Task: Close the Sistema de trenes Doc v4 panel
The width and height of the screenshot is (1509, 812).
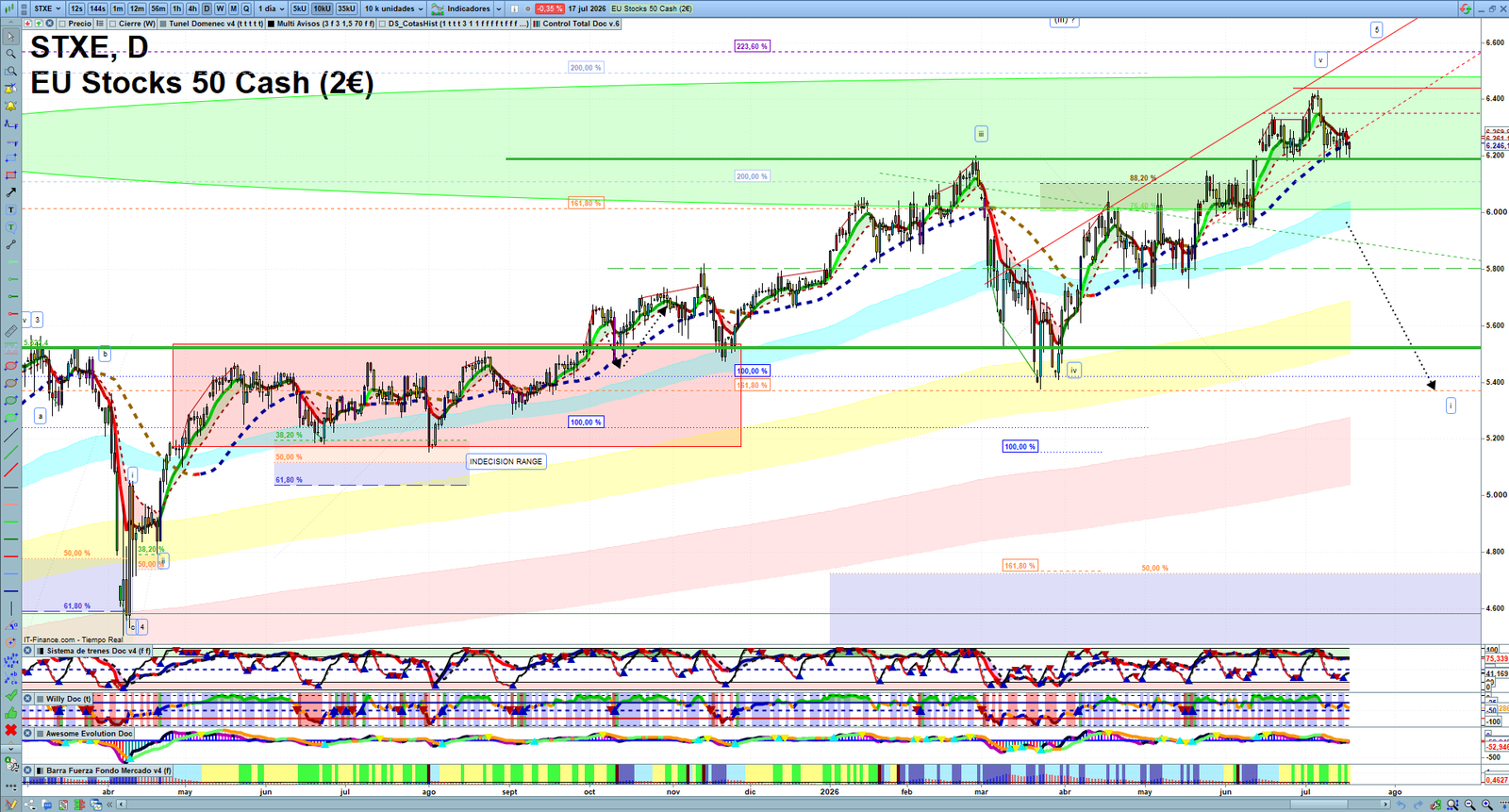Action: pos(28,651)
